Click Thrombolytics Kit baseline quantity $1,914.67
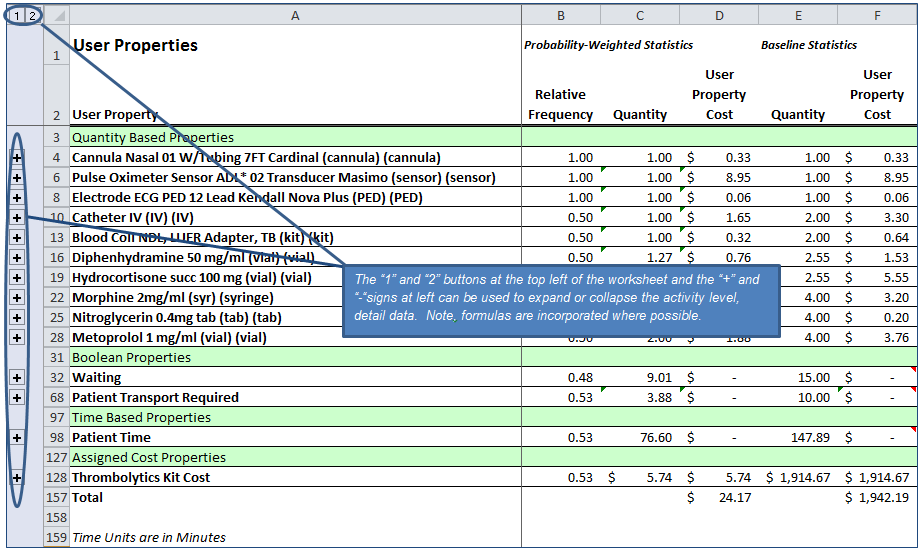Screen dimensions: 923x551 798,478
